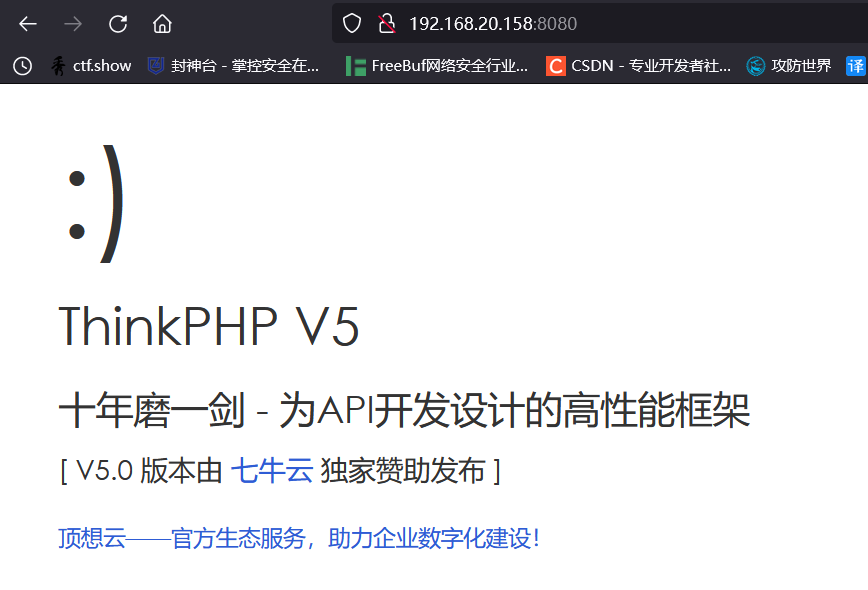Reload the page with the refresh icon
The height and width of the screenshot is (590, 868).
pyautogui.click(x=118, y=24)
